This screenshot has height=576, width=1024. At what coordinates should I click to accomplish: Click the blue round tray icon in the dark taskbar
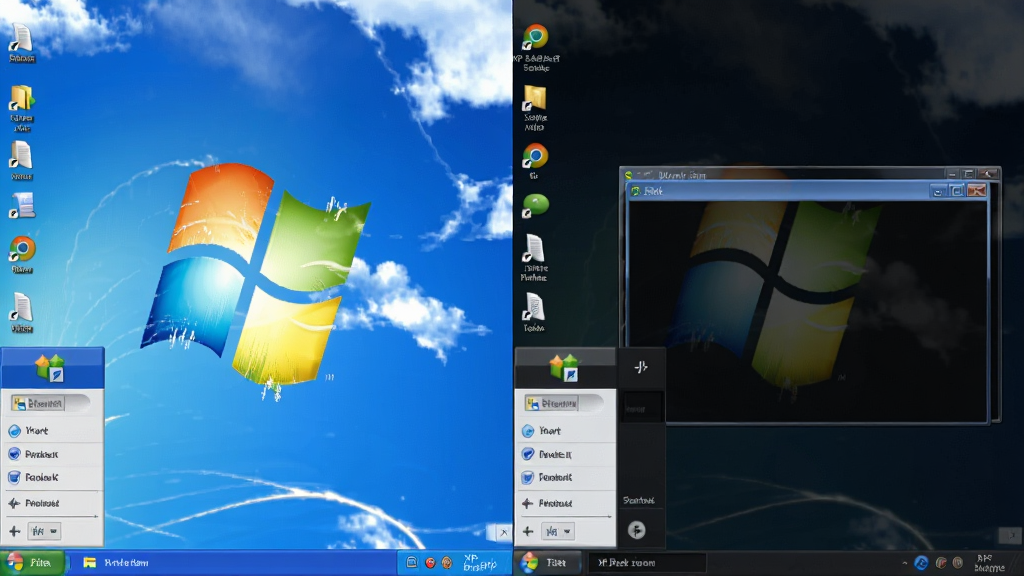pos(921,562)
